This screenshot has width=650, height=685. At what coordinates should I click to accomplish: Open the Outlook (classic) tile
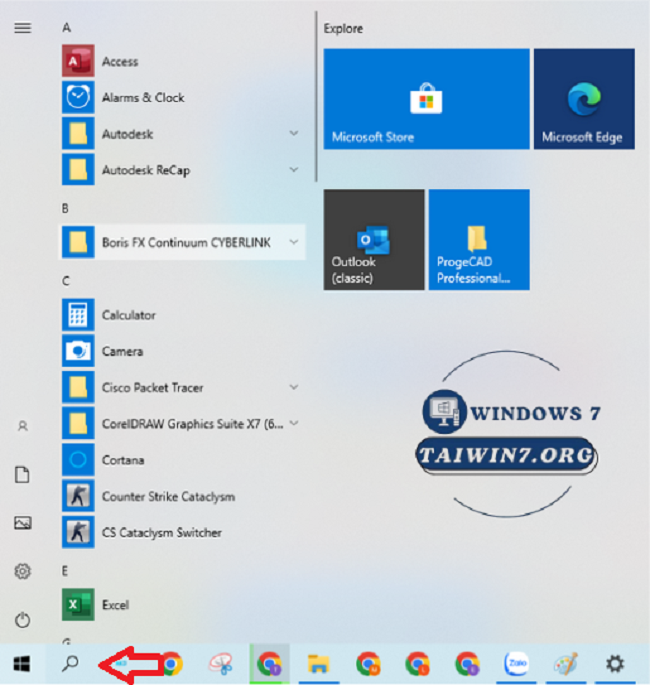(374, 239)
